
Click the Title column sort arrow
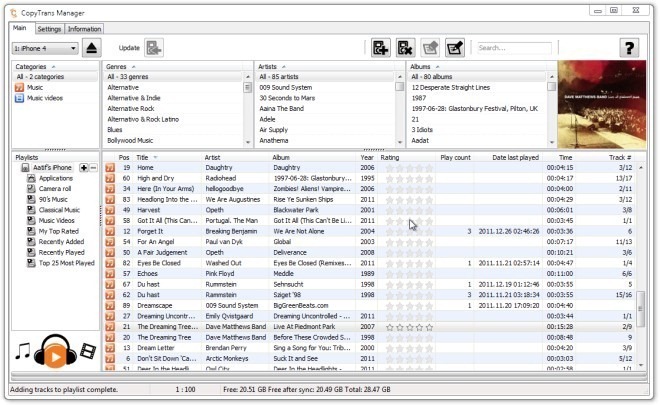click(155, 157)
